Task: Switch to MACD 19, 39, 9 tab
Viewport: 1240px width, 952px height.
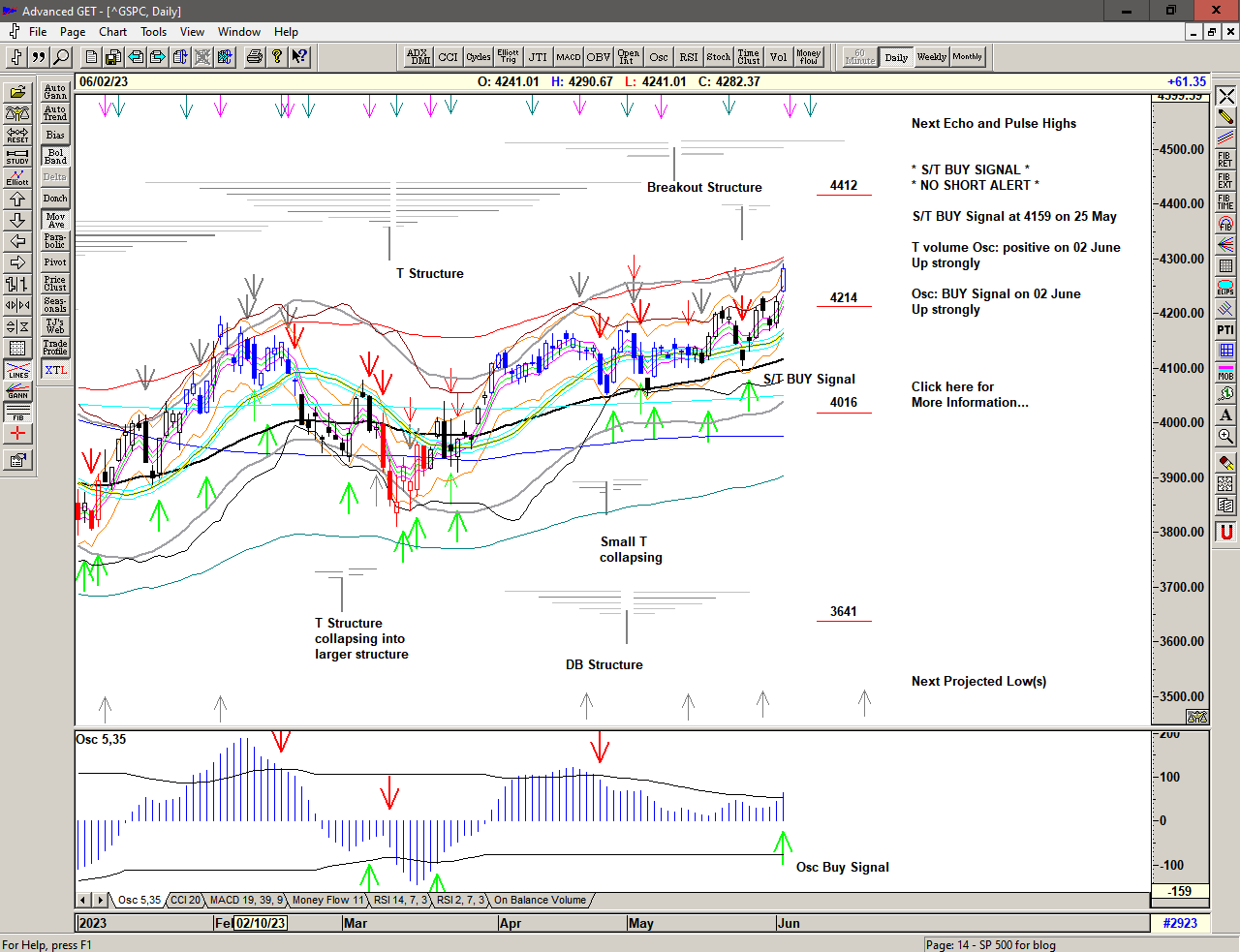Action: pyautogui.click(x=246, y=900)
